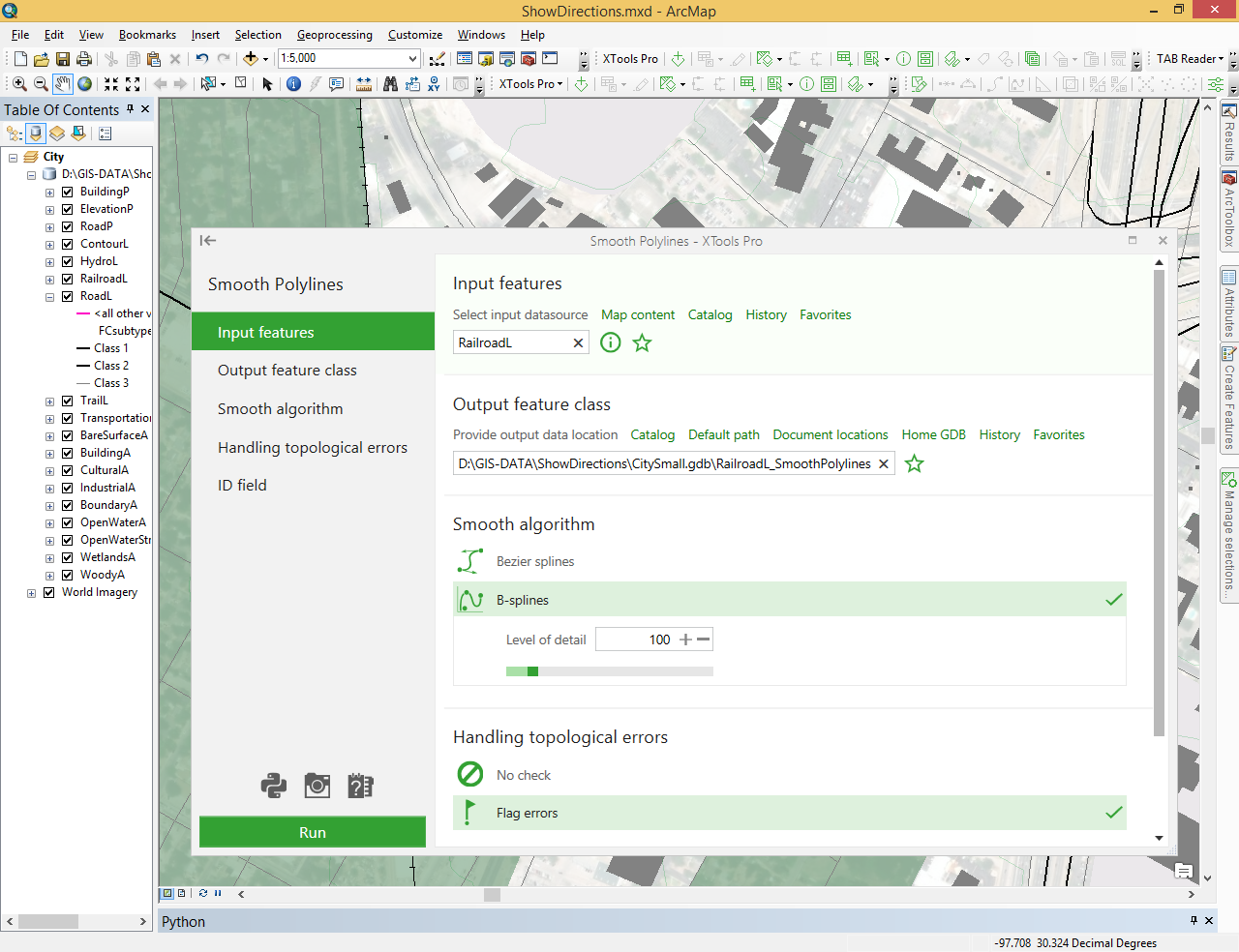Image resolution: width=1239 pixels, height=952 pixels.
Task: Select the Measure ruler tool
Action: pos(364,84)
